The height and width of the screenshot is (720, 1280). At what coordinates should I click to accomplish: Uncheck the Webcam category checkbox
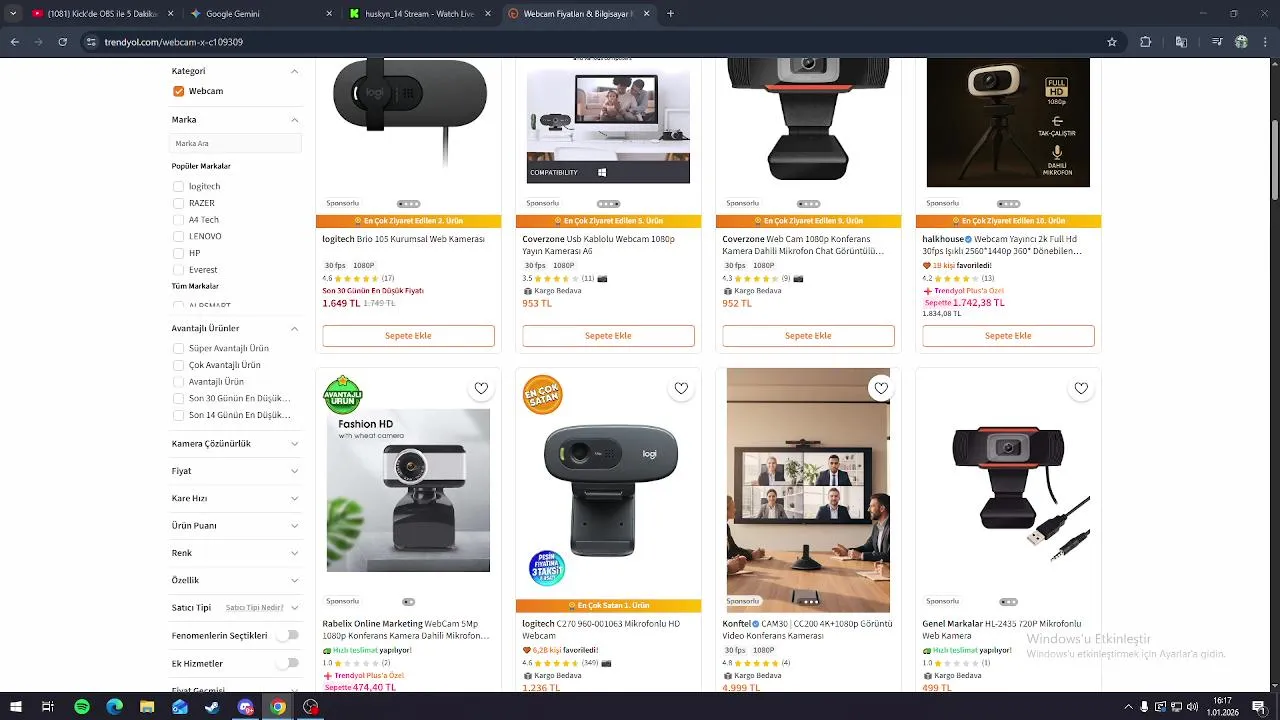(178, 91)
